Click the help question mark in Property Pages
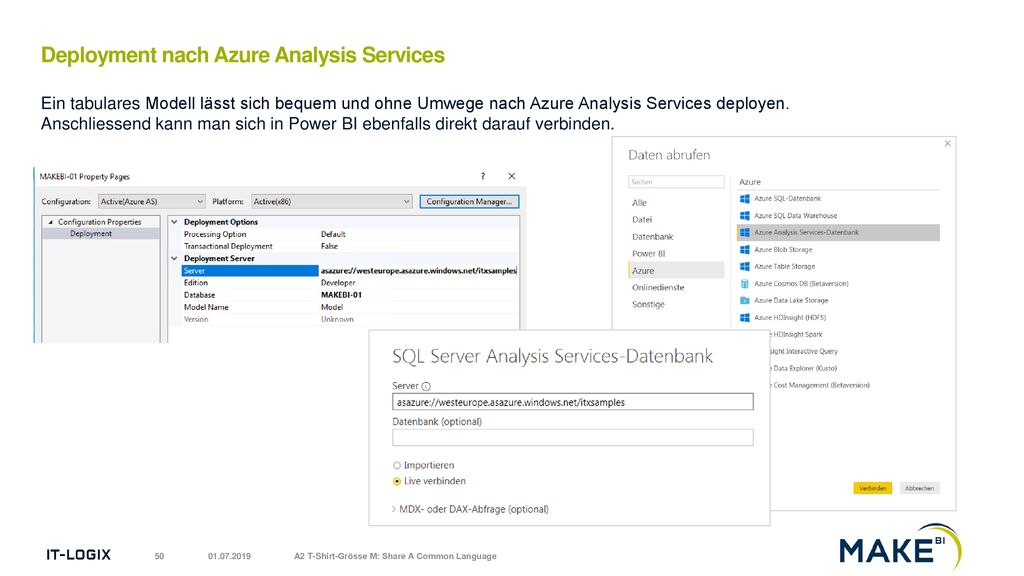The height and width of the screenshot is (576, 1024). point(483,176)
